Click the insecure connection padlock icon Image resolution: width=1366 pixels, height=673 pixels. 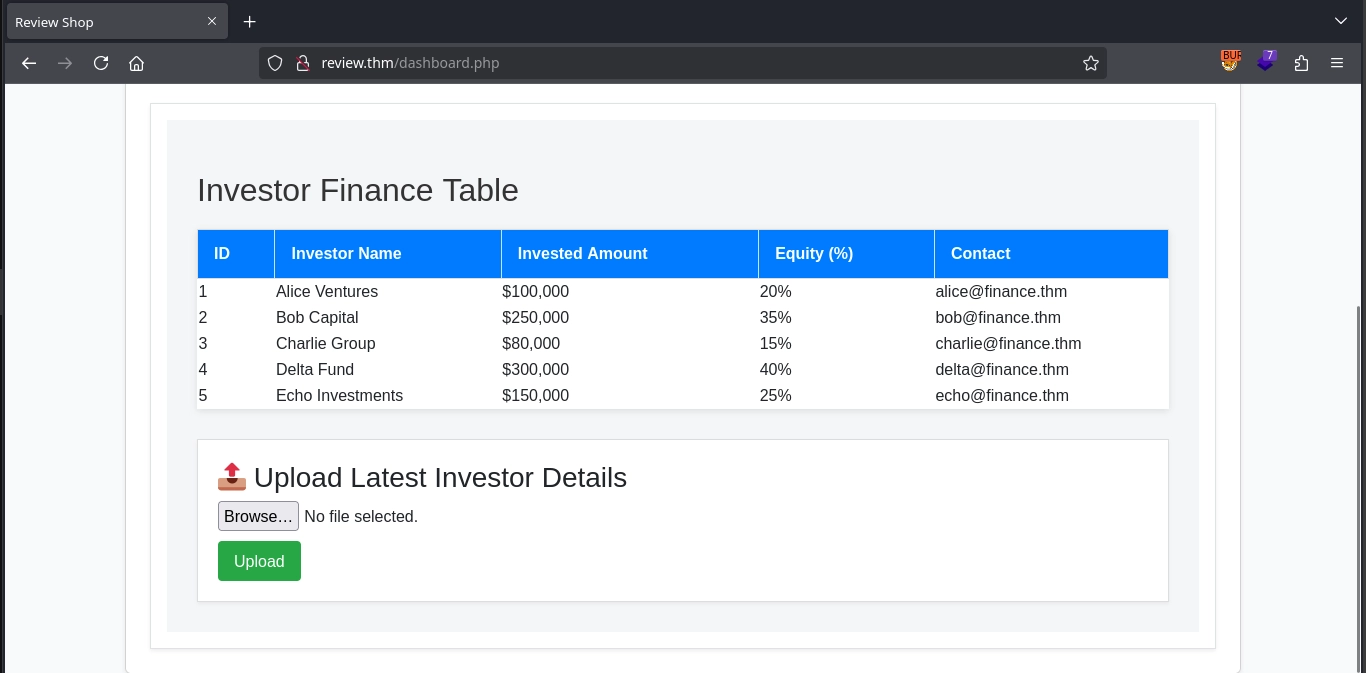pos(301,63)
